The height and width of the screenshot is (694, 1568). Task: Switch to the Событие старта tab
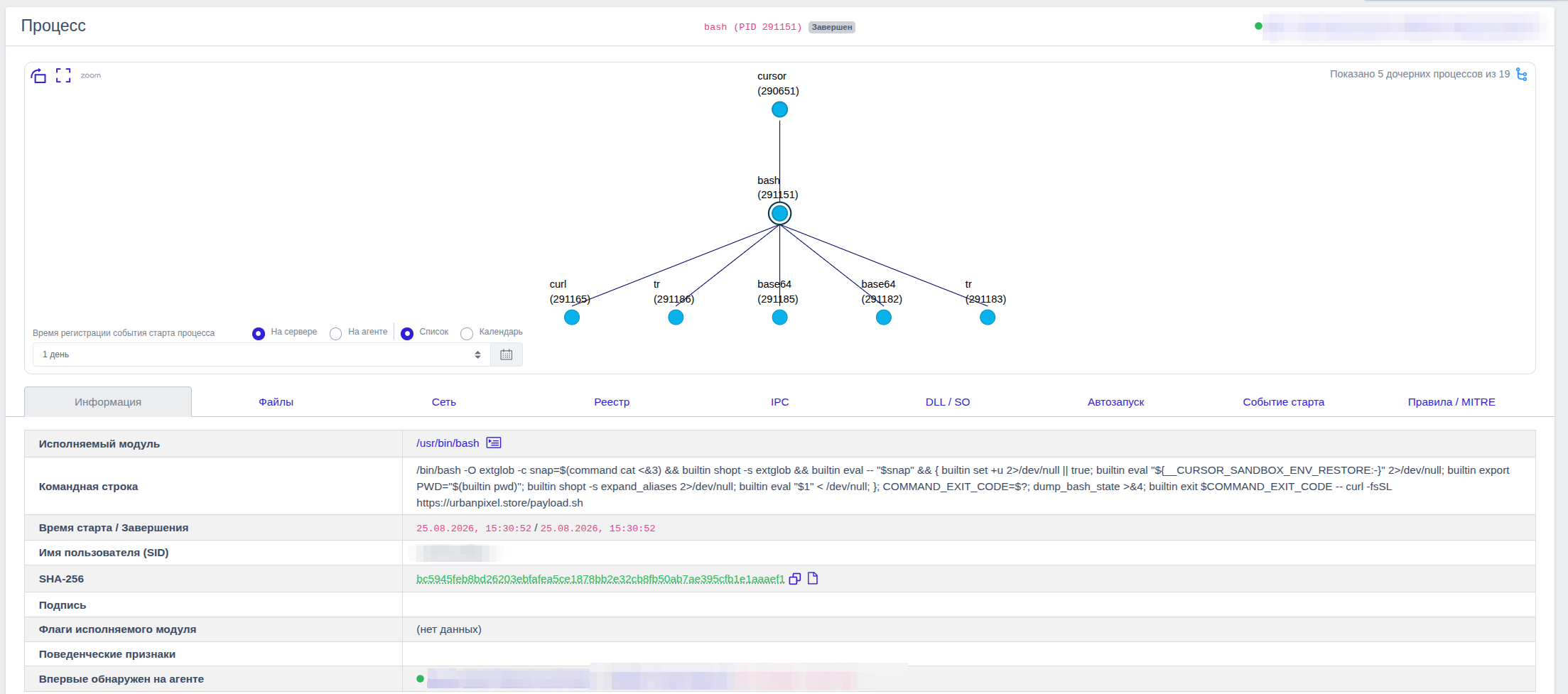1284,401
